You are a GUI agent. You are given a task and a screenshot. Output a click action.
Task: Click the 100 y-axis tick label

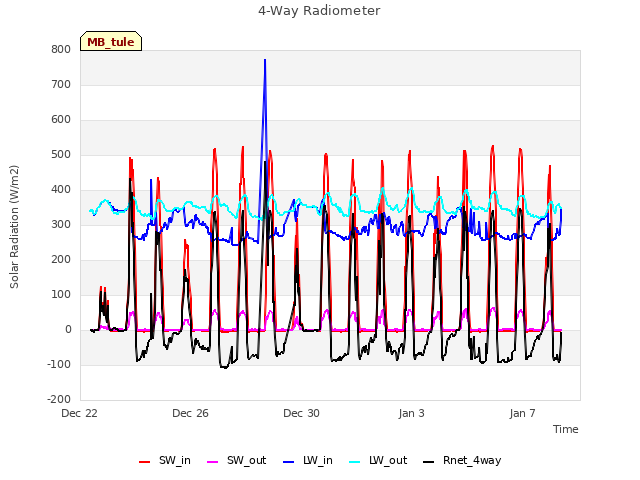pos(61,295)
